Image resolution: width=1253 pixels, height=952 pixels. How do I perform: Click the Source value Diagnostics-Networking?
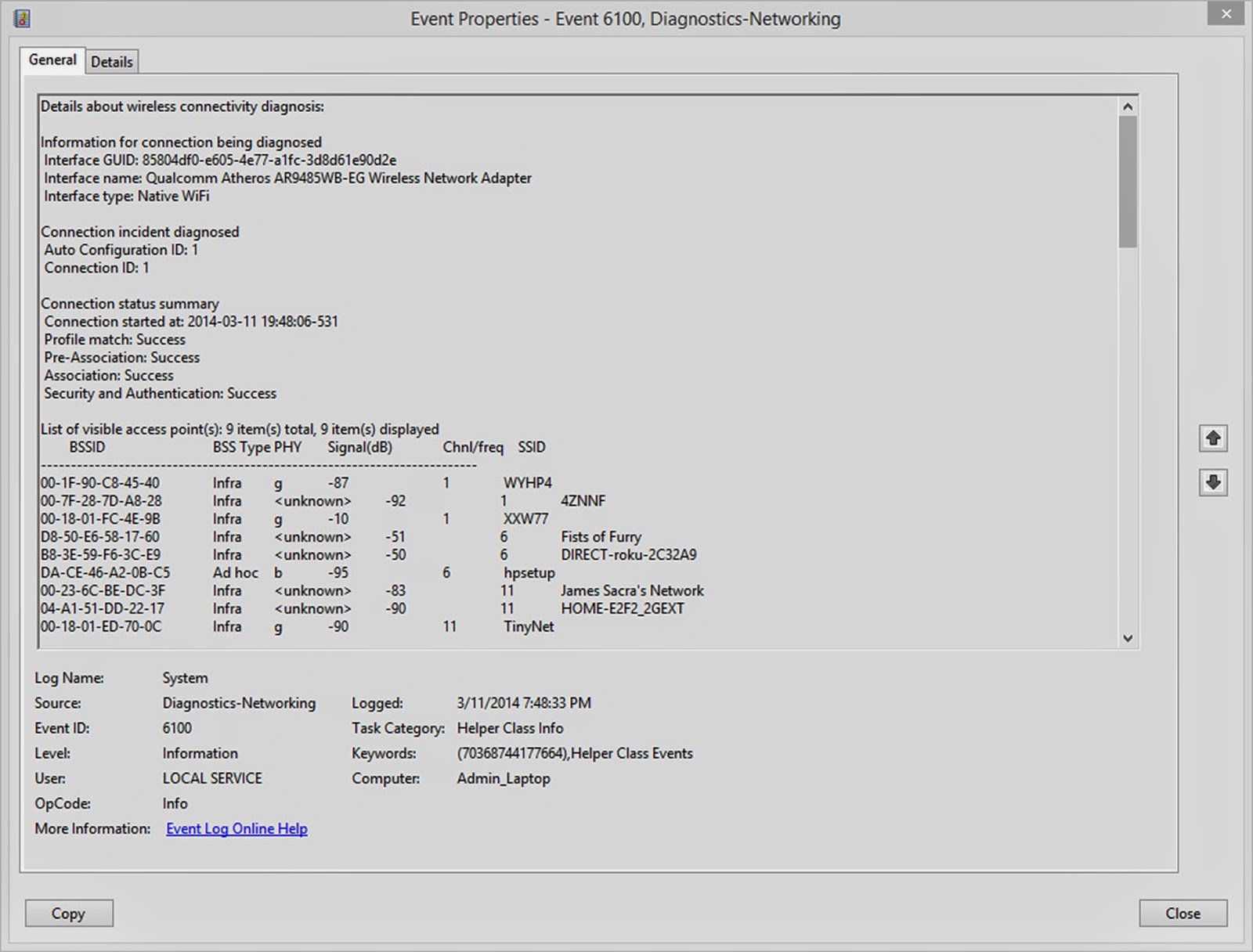click(239, 703)
